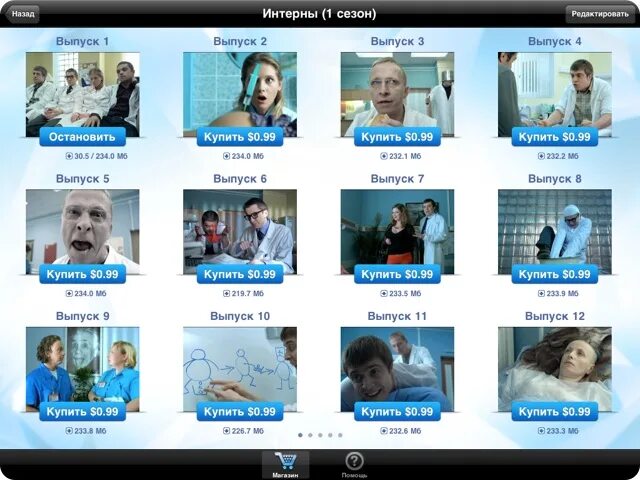Screen dimensions: 640x480
Task: Click download icon beside 232.2 Мб
Action: (541, 156)
